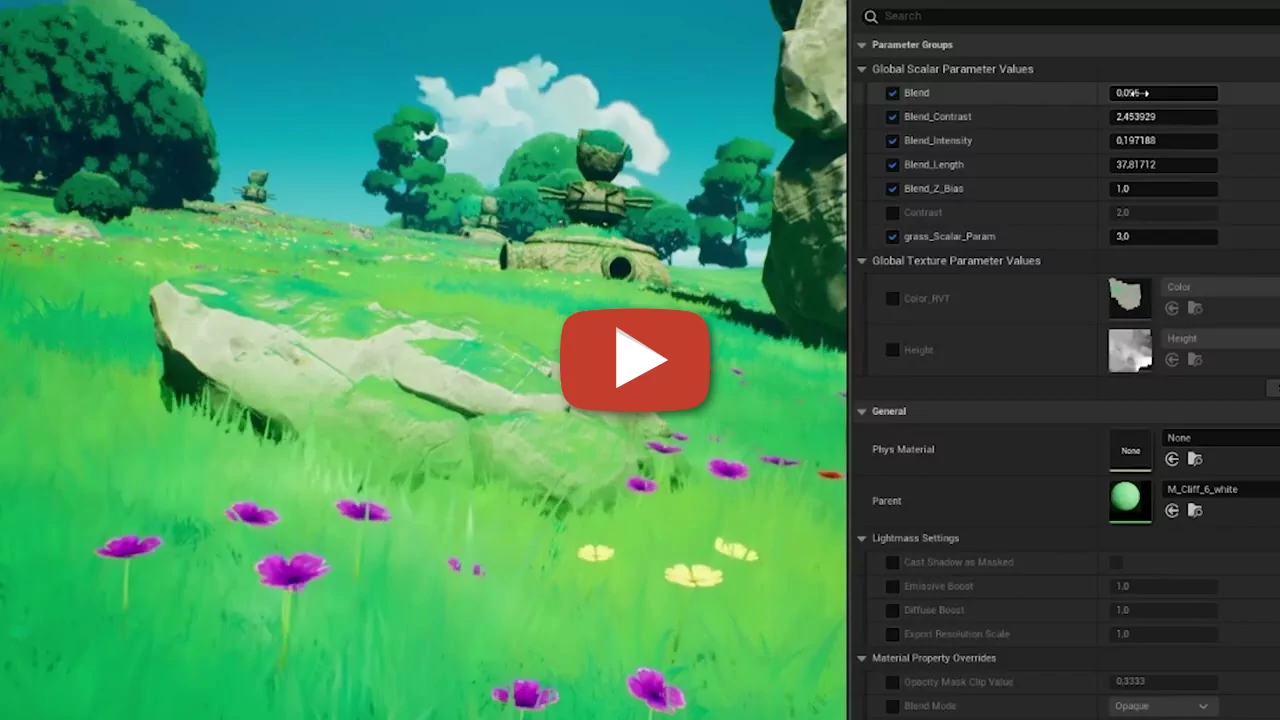Click the Height texture thumbnail

[x=1130, y=350]
